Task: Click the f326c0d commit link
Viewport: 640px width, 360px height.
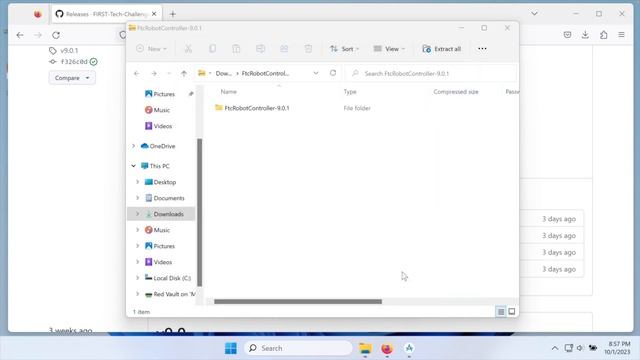Action: click(x=74, y=62)
